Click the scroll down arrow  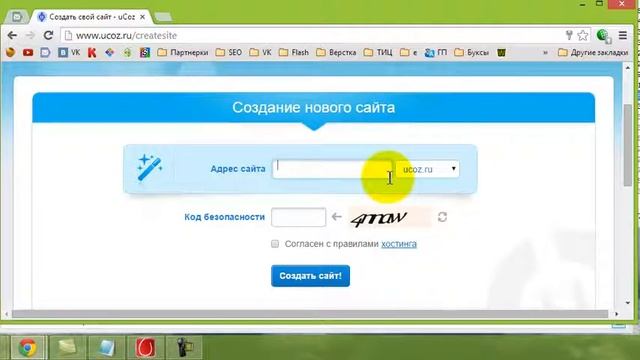pos(628,303)
